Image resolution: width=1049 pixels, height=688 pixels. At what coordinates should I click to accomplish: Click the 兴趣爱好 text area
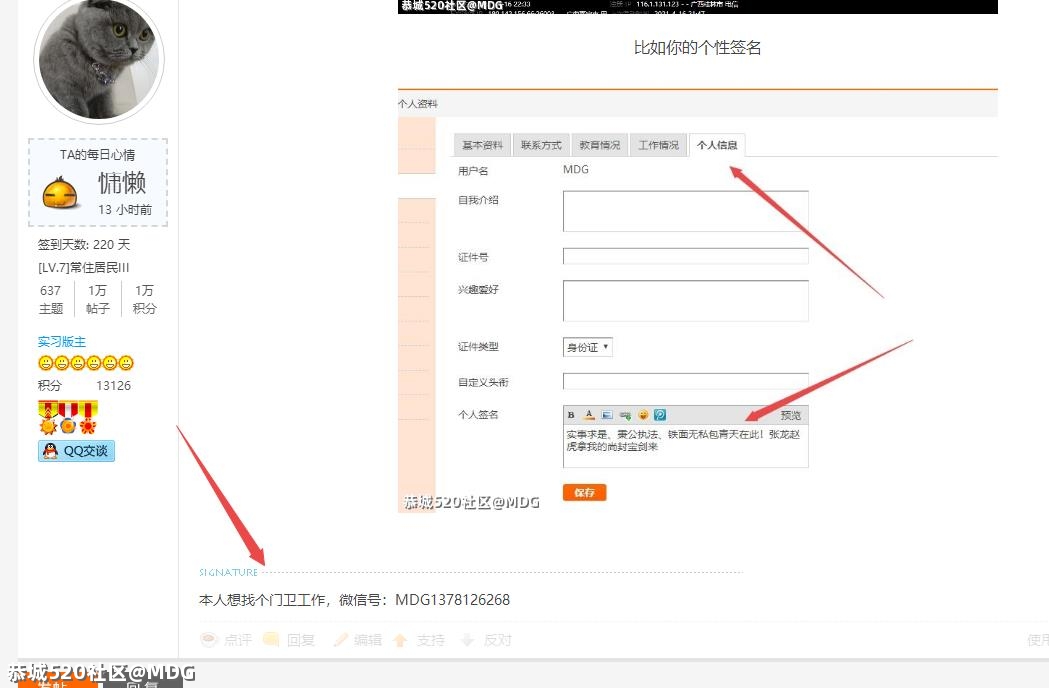(x=686, y=300)
